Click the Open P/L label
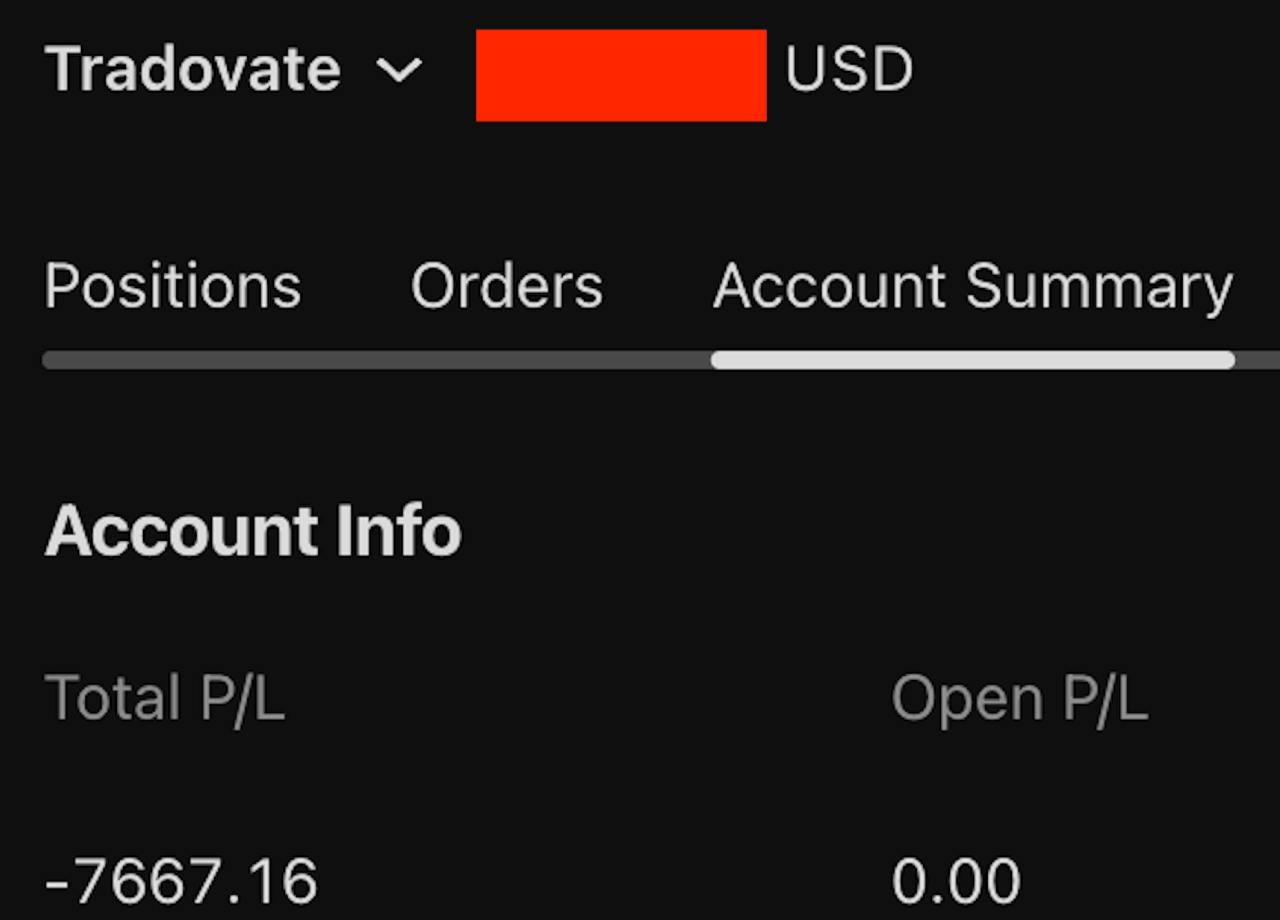The height and width of the screenshot is (920, 1280). [1019, 698]
